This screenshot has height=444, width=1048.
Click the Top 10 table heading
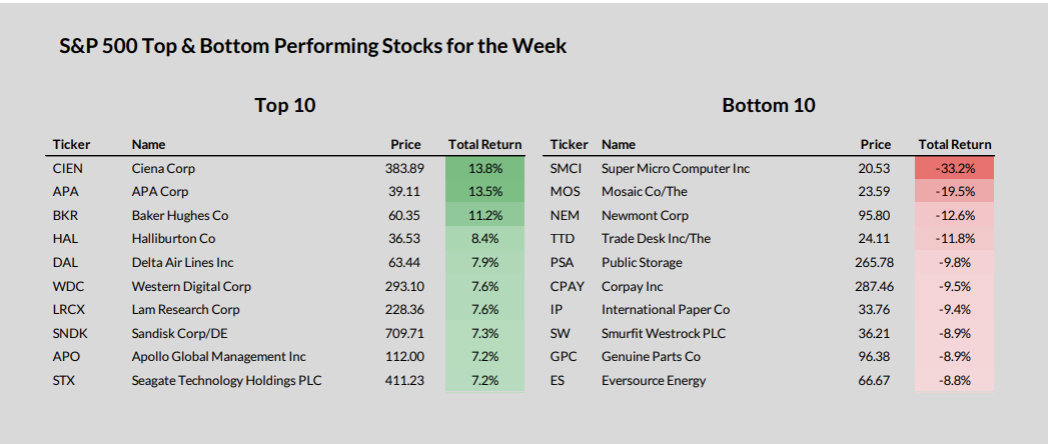[x=285, y=105]
